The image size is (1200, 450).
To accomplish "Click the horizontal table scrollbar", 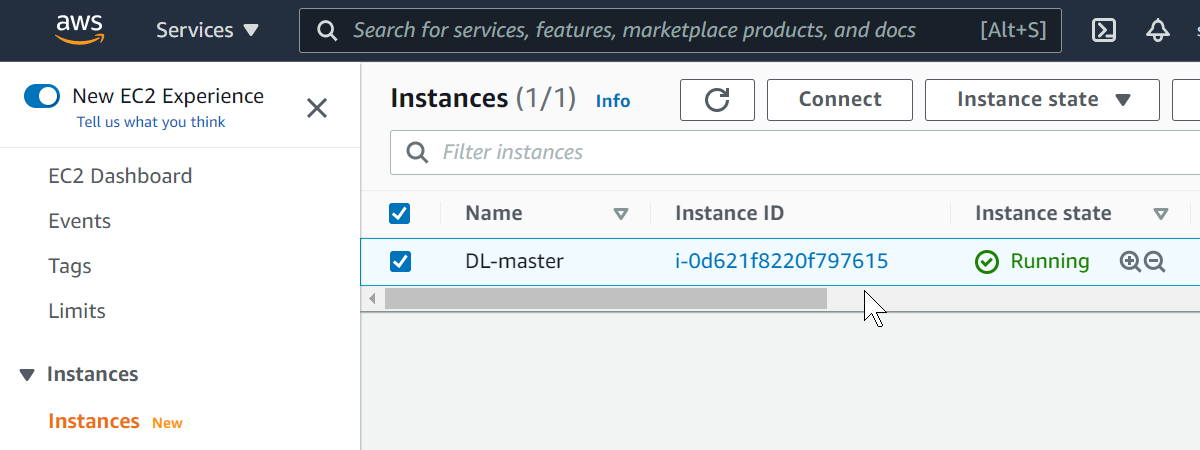I will 605,298.
